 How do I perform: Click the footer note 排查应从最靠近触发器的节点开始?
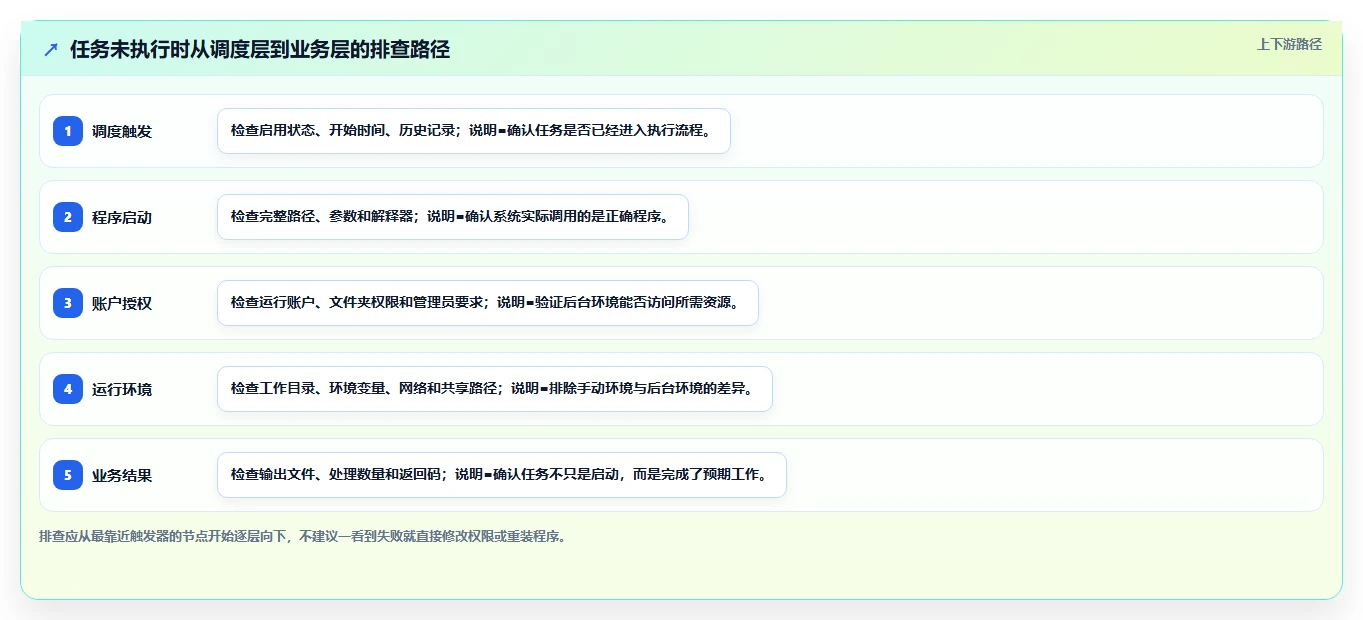pyautogui.click(x=304, y=536)
